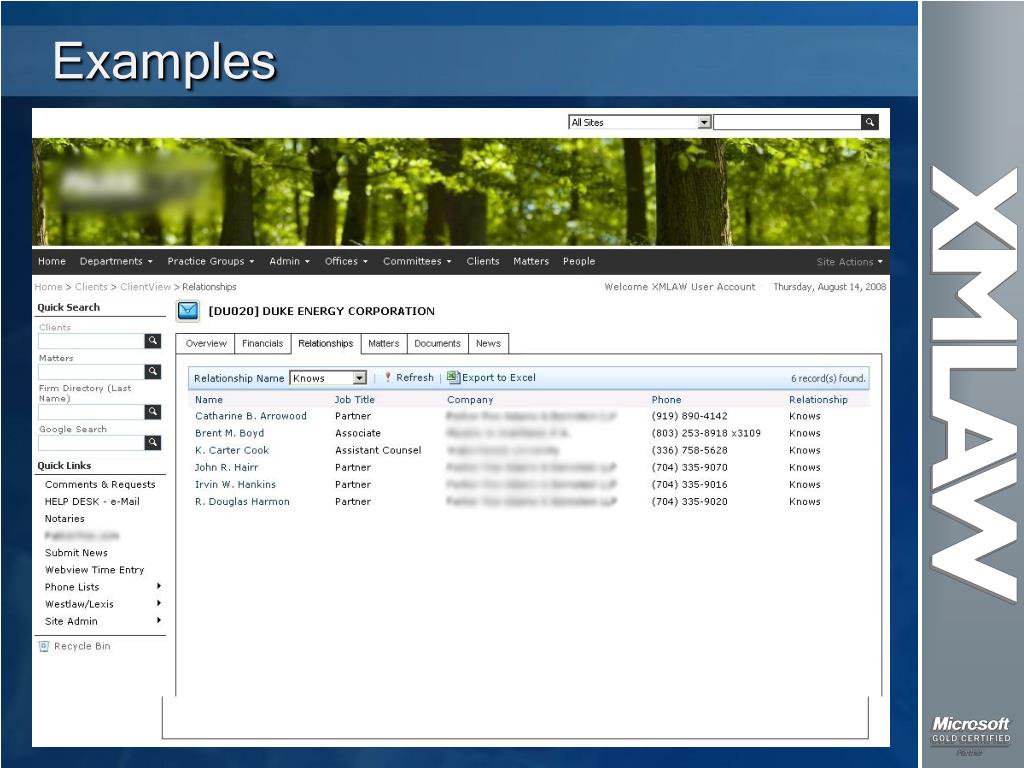Click phone number (803) 253-8918 x3109
The height and width of the screenshot is (768, 1024).
click(x=706, y=433)
